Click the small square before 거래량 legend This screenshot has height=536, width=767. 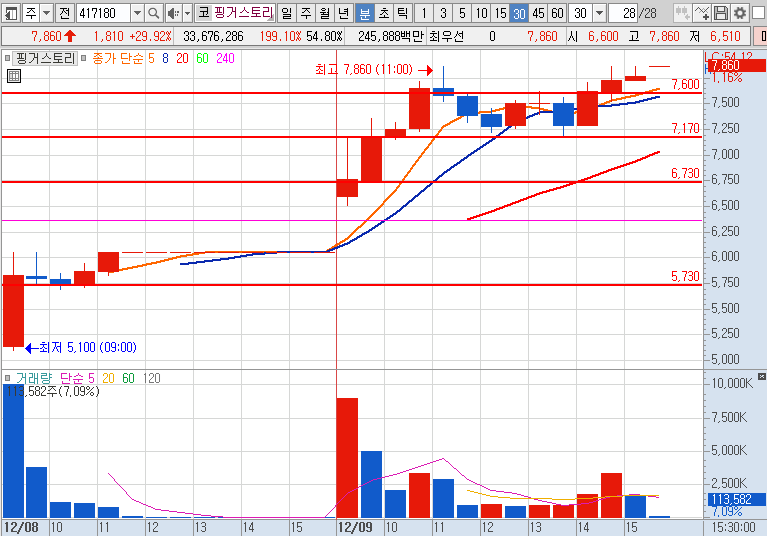tap(7, 378)
